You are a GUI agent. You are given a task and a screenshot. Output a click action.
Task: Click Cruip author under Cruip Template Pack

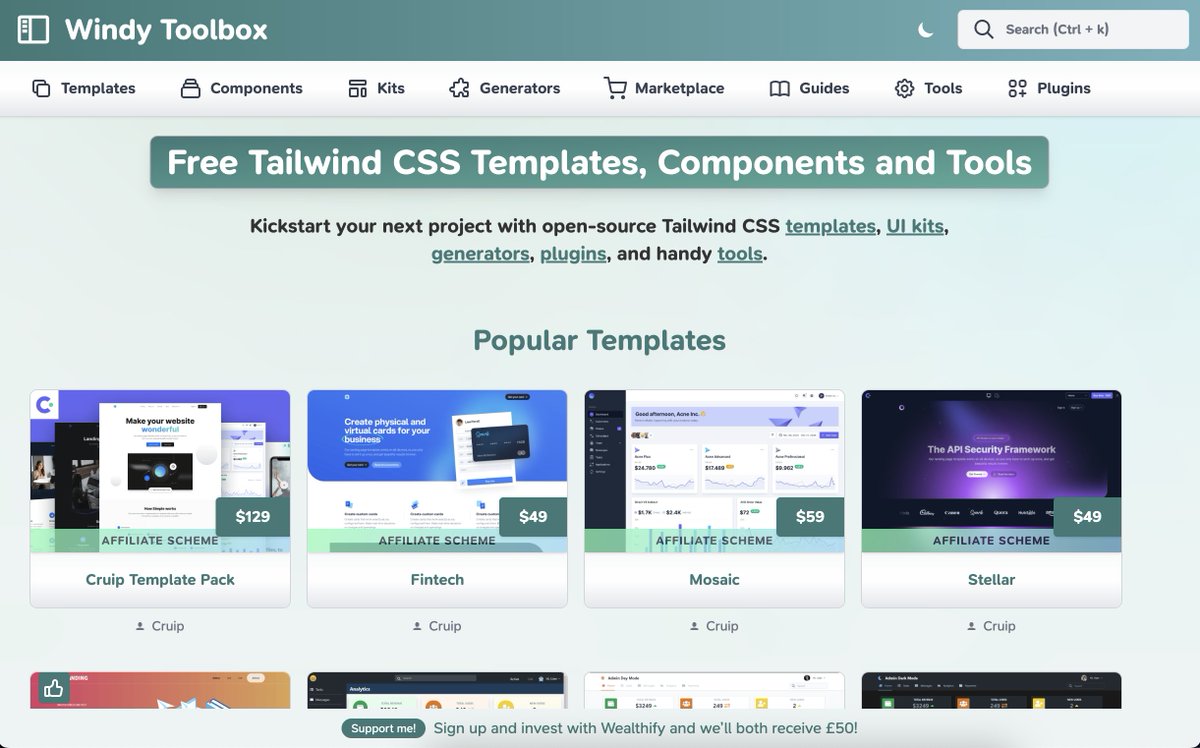(x=160, y=626)
